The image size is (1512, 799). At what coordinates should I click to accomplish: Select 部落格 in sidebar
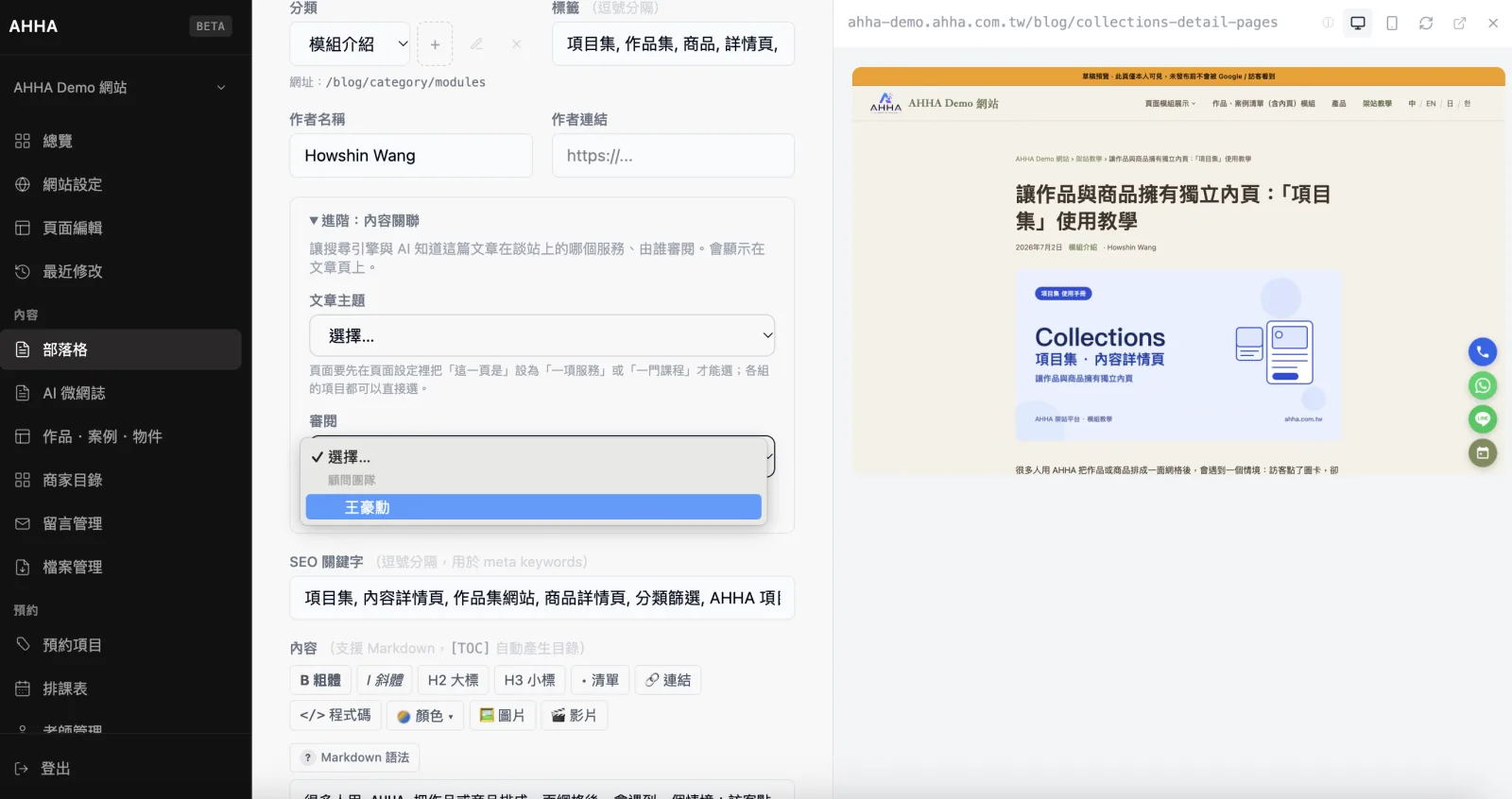pos(121,349)
